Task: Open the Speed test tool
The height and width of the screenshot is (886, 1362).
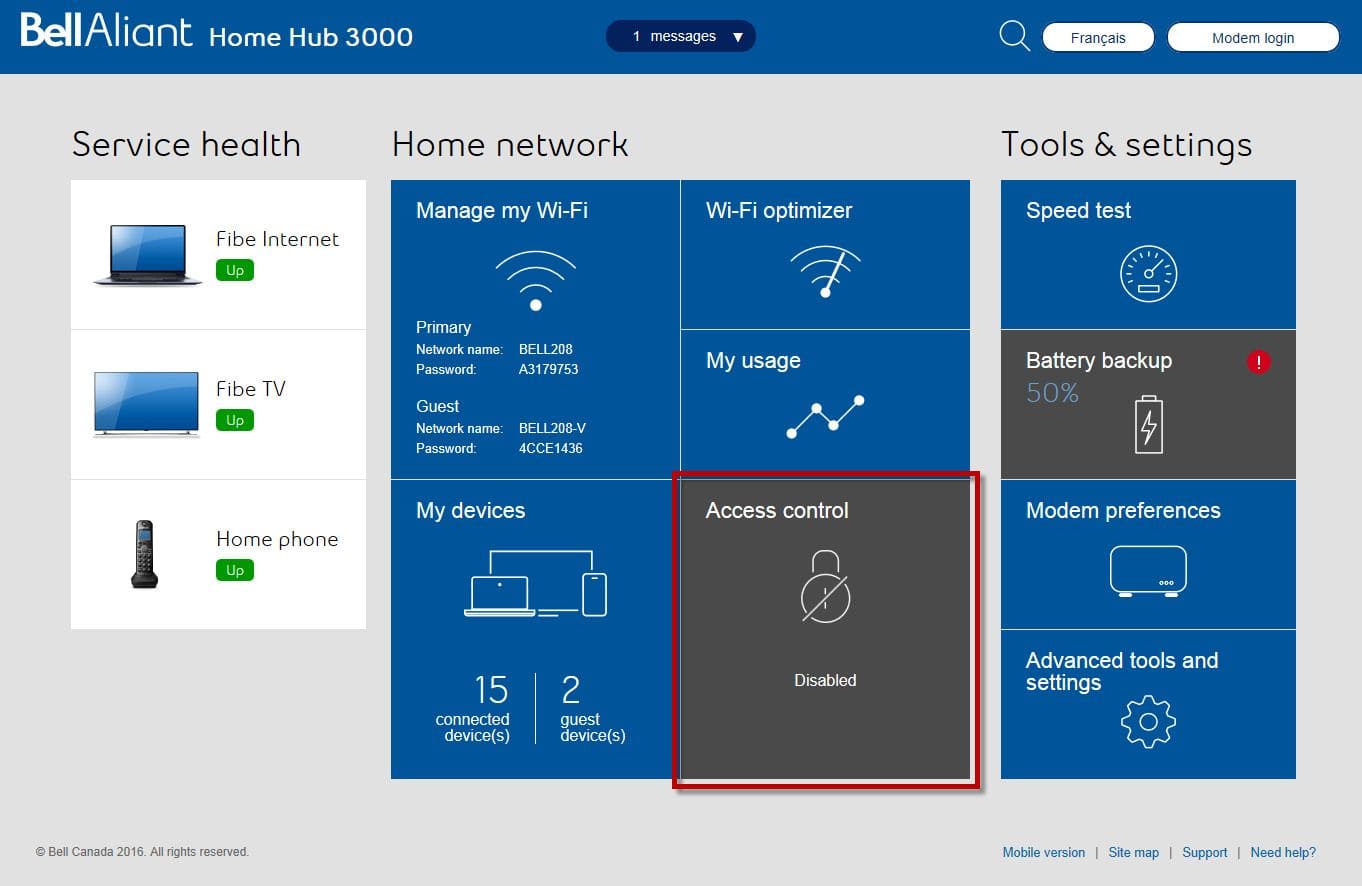Action: [1147, 271]
